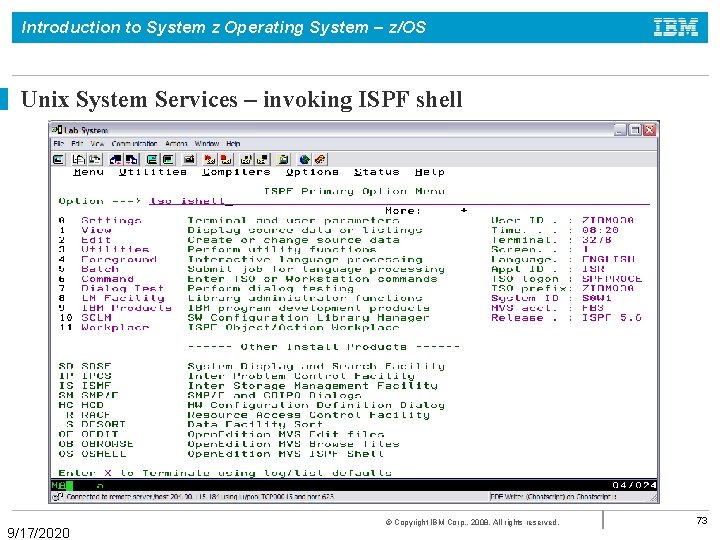Viewport: 720px width, 540px height.
Task: Click the Paste toolbar icon
Action: 95,159
